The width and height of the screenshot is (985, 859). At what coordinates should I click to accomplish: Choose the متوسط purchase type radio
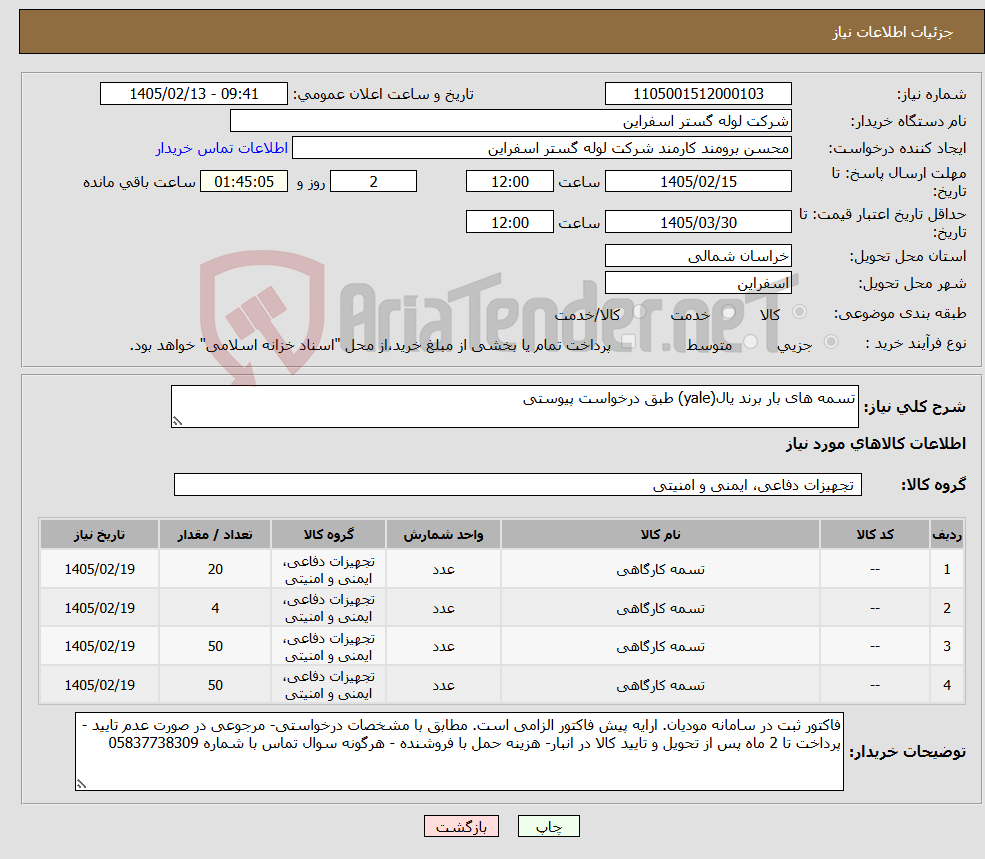pos(751,342)
